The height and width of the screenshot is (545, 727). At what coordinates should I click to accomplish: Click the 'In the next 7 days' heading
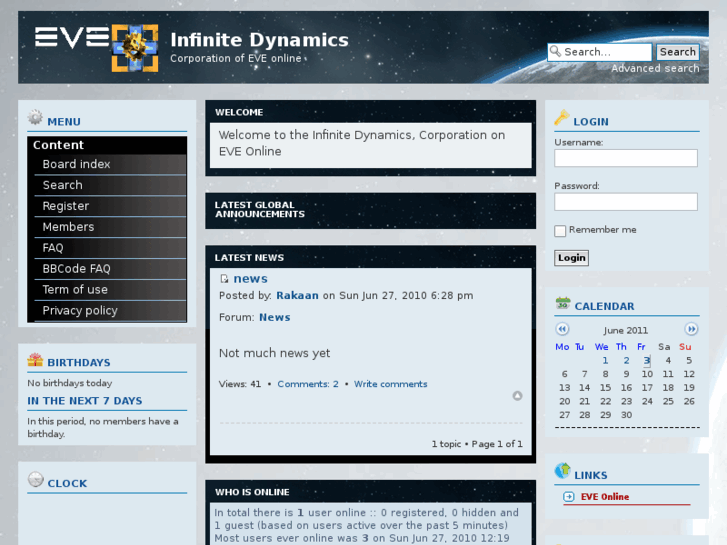pyautogui.click(x=85, y=401)
